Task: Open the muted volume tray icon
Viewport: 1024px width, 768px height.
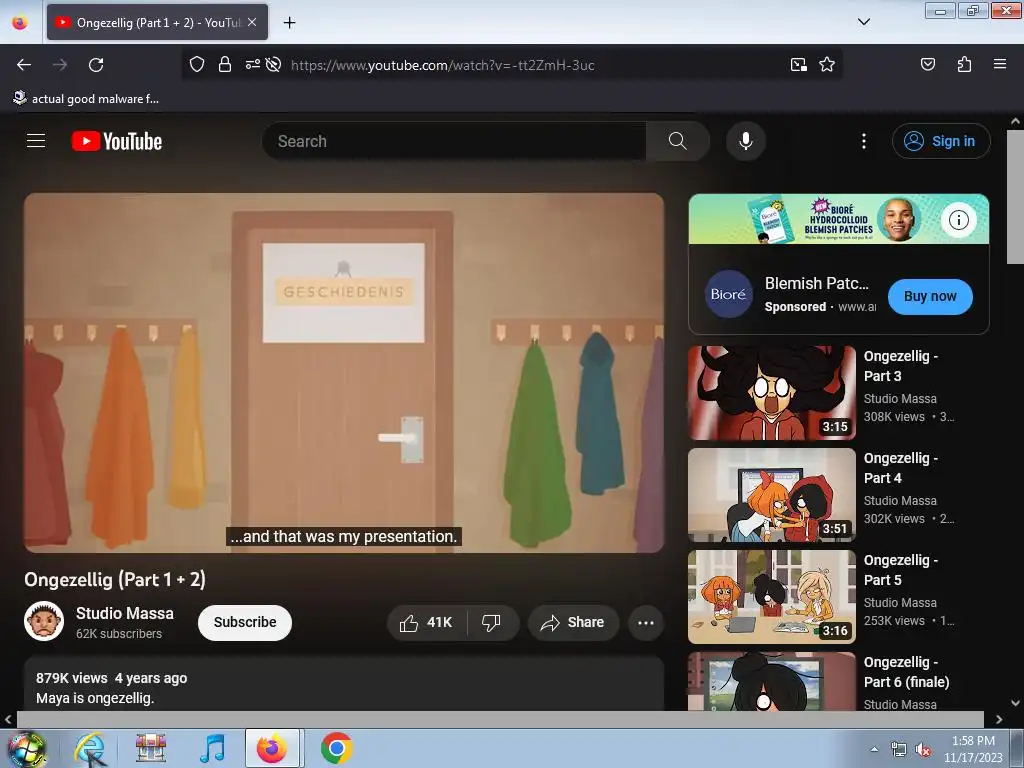Action: point(923,750)
